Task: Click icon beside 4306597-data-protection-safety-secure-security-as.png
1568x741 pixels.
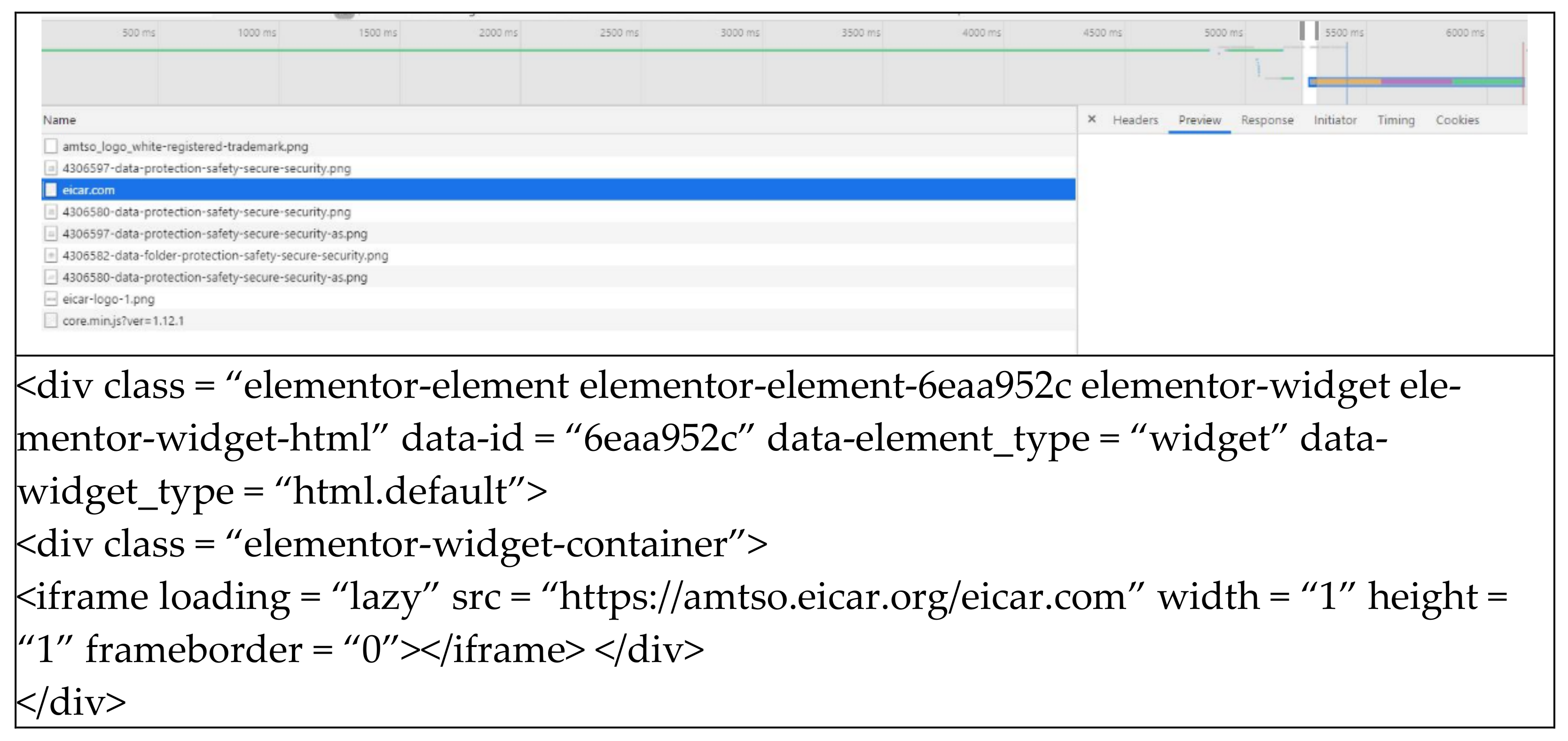Action: tap(51, 234)
